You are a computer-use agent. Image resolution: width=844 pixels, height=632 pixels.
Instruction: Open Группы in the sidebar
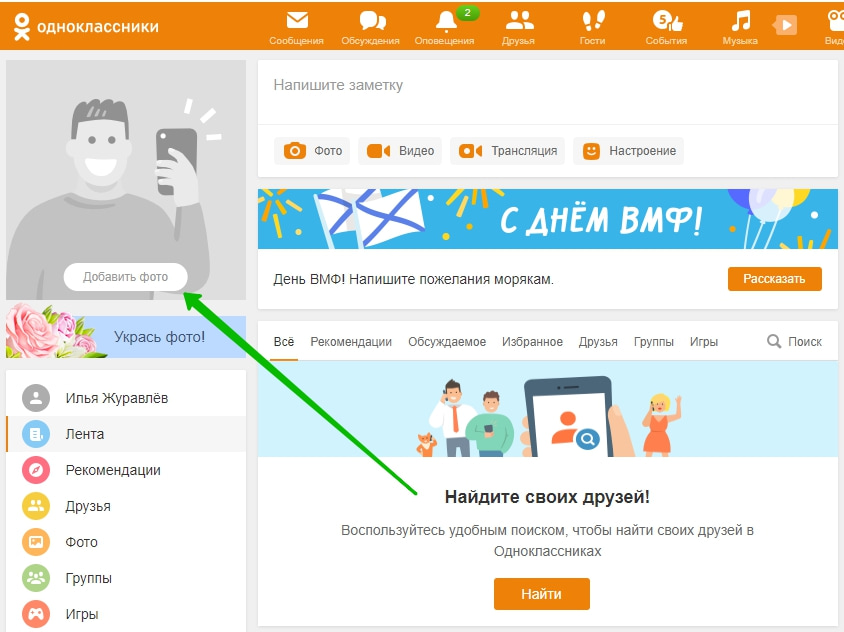point(126,578)
